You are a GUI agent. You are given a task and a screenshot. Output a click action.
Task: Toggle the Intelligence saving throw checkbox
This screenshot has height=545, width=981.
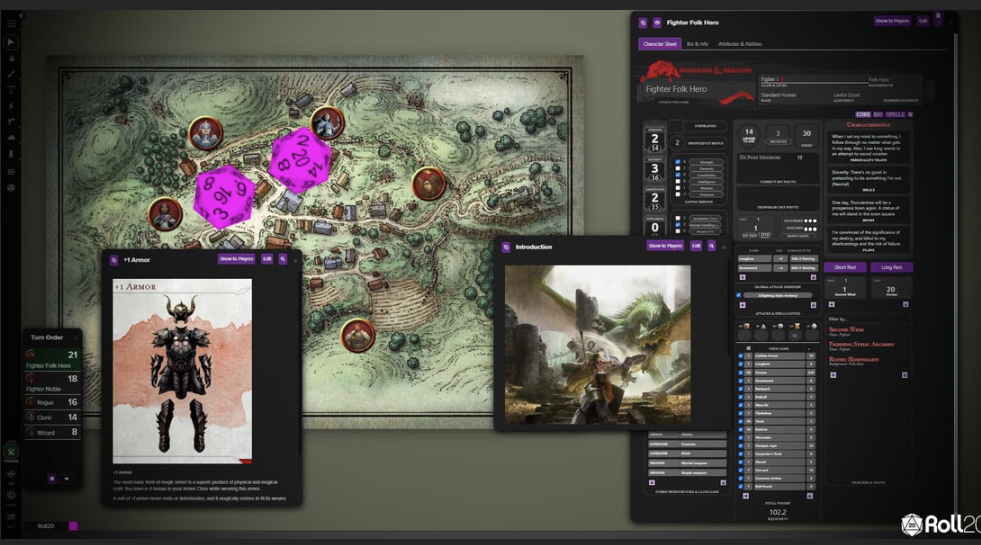pyautogui.click(x=678, y=182)
